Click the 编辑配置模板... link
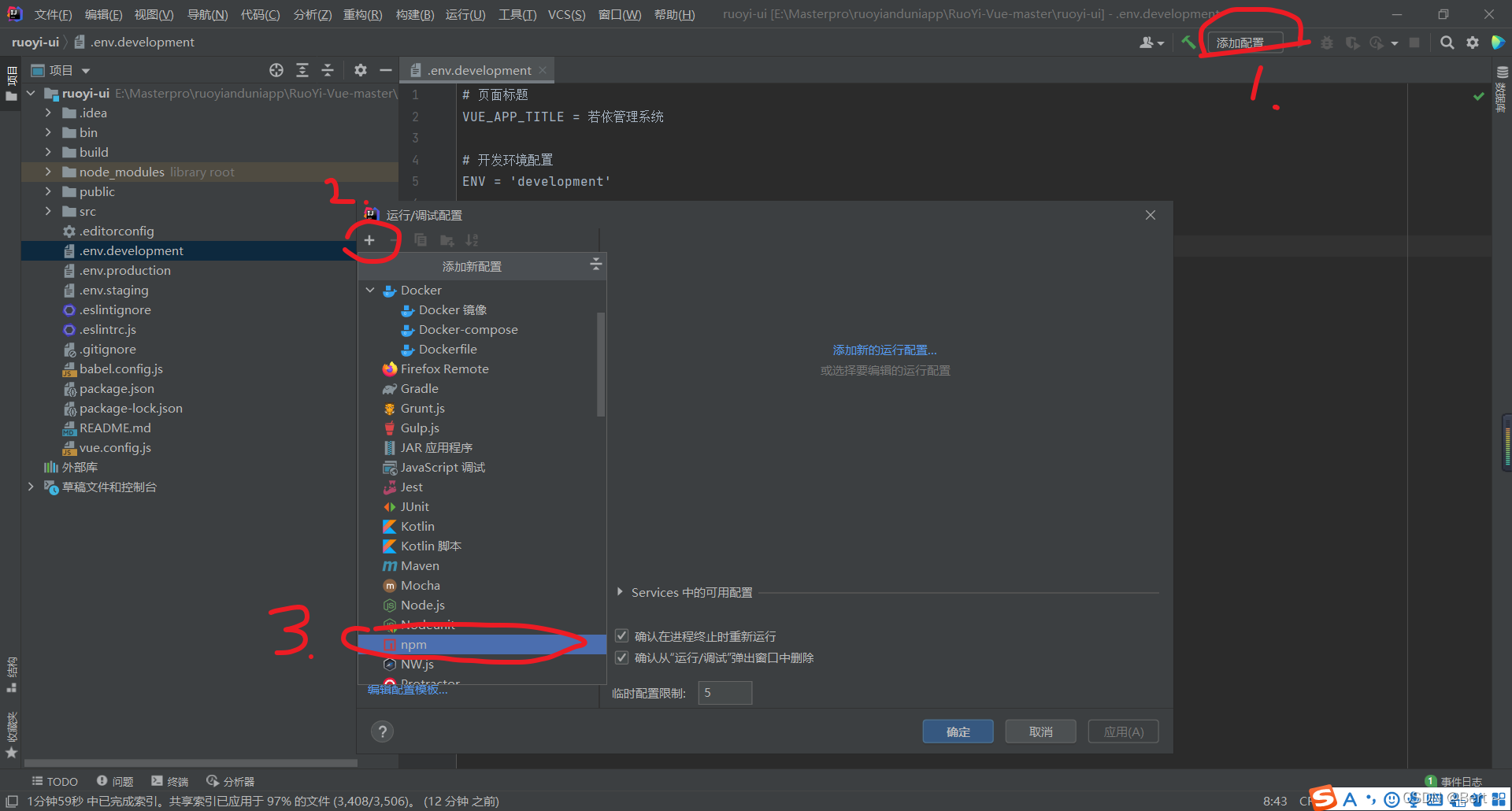This screenshot has height=811, width=1512. 407,689
